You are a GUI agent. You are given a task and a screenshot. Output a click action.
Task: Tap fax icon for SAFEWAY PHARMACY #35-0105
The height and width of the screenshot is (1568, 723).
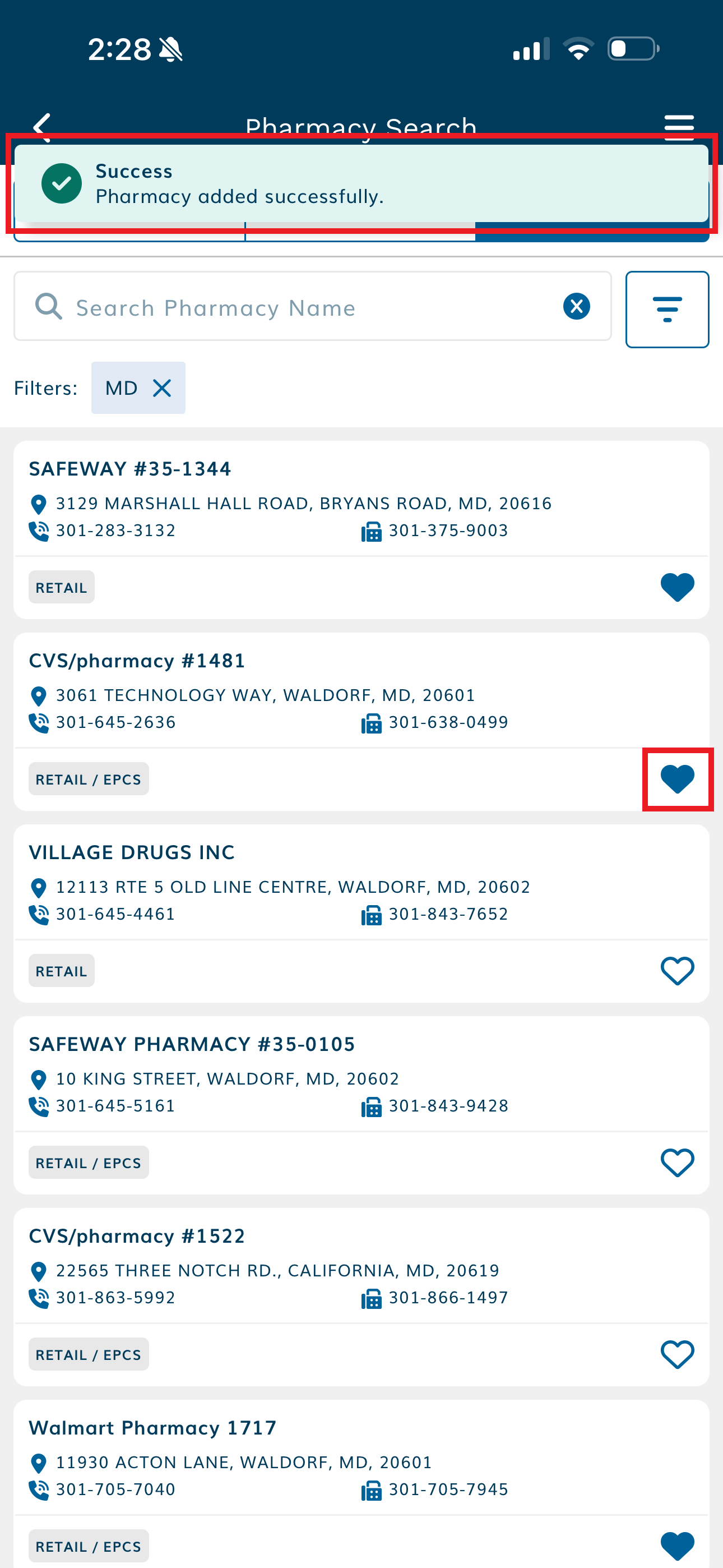tap(371, 1106)
